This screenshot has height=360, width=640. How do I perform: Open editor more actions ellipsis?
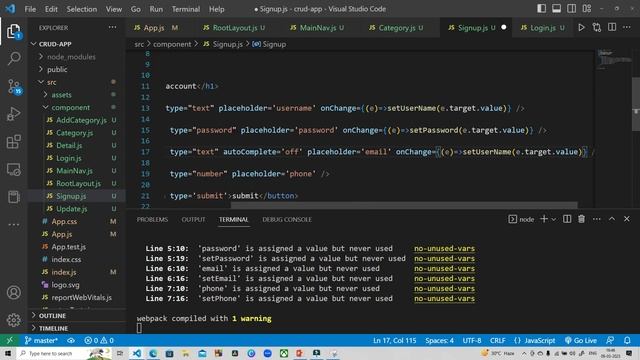[x=627, y=27]
